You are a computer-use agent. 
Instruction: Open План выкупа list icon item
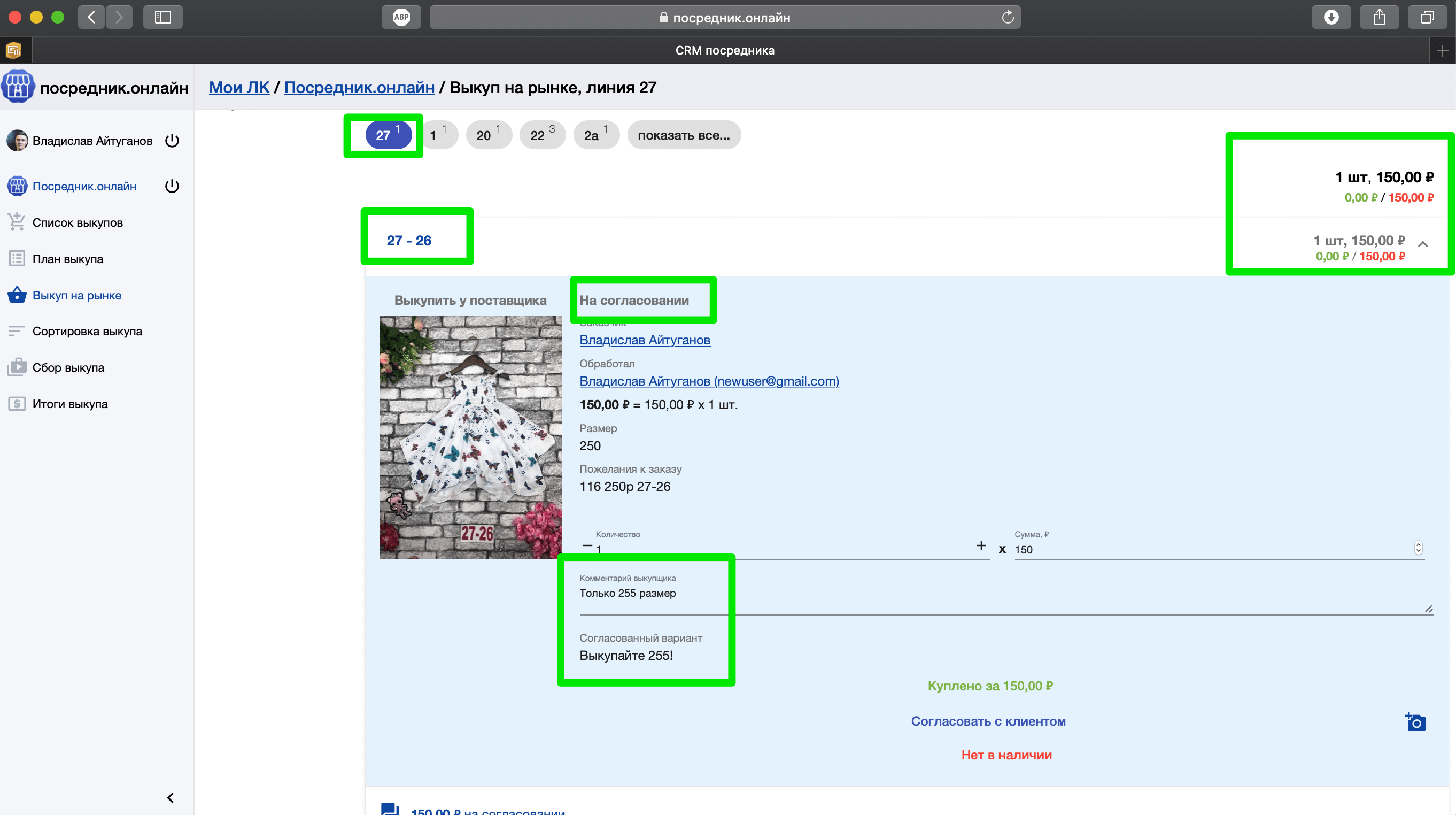[17, 259]
